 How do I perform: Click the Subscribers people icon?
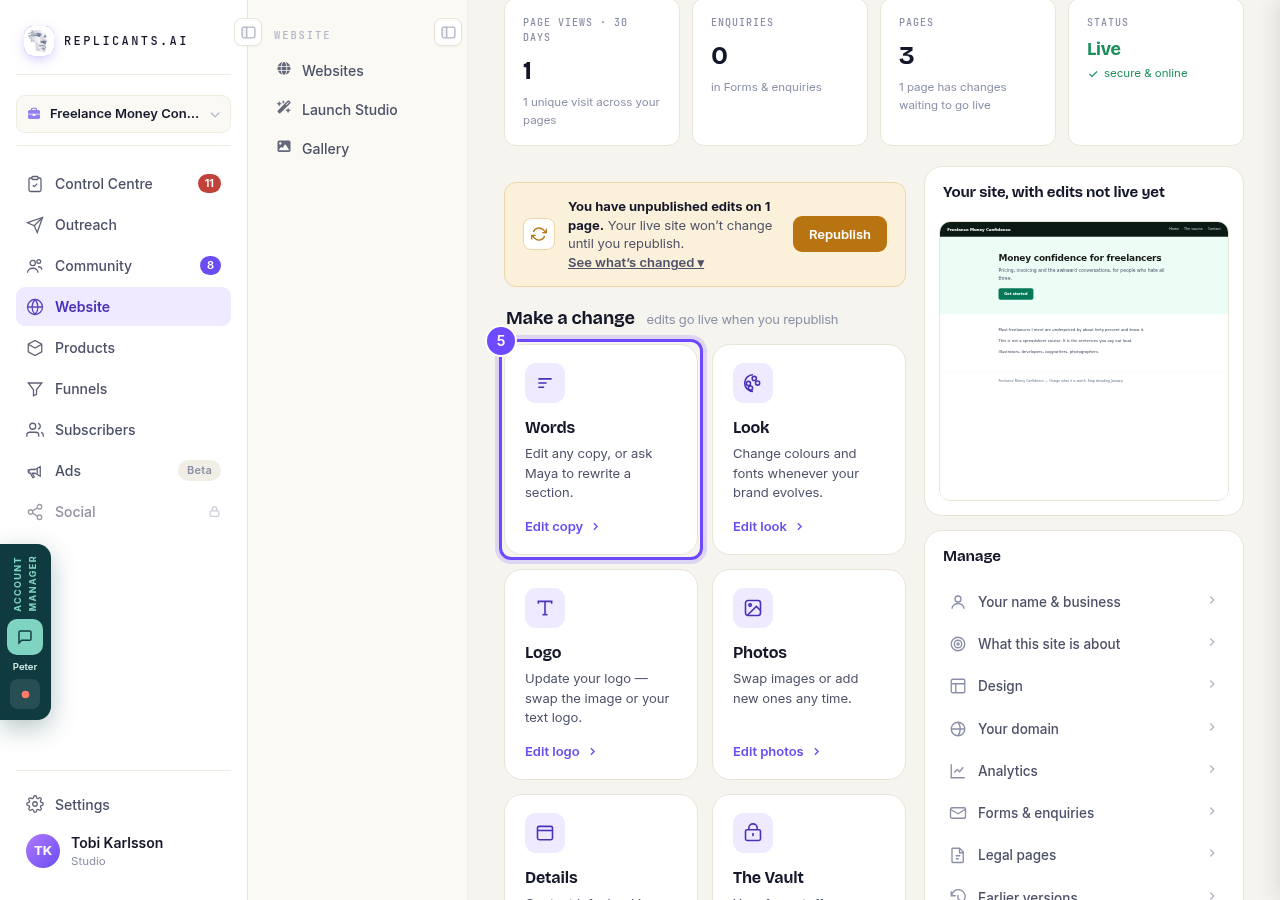click(x=35, y=430)
